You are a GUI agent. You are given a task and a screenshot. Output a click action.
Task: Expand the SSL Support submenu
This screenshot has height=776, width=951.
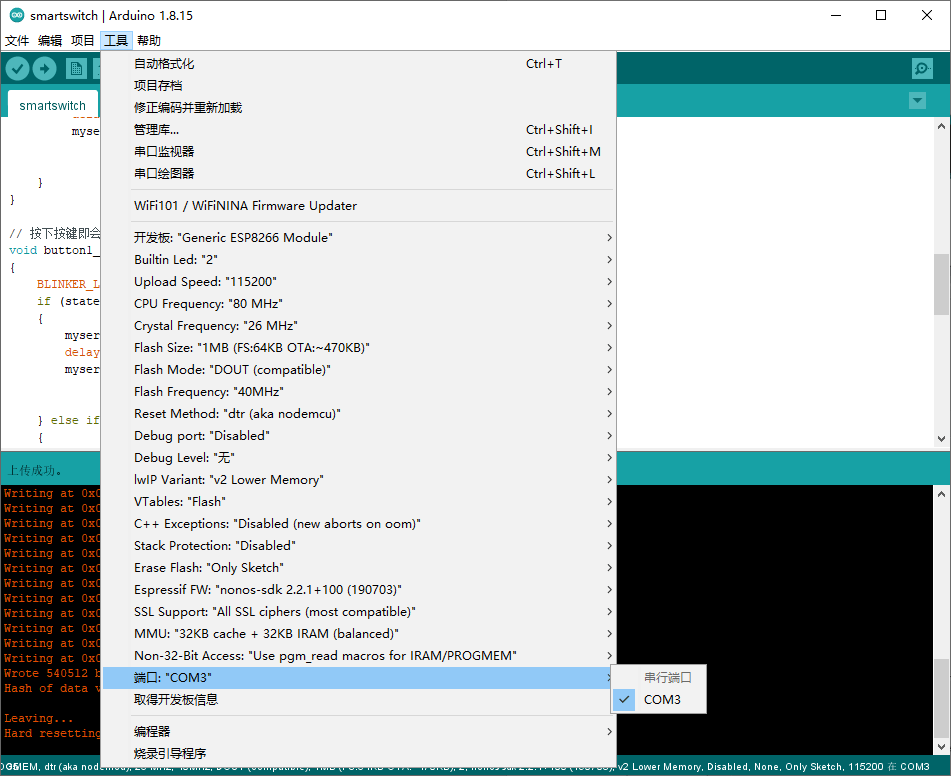358,612
